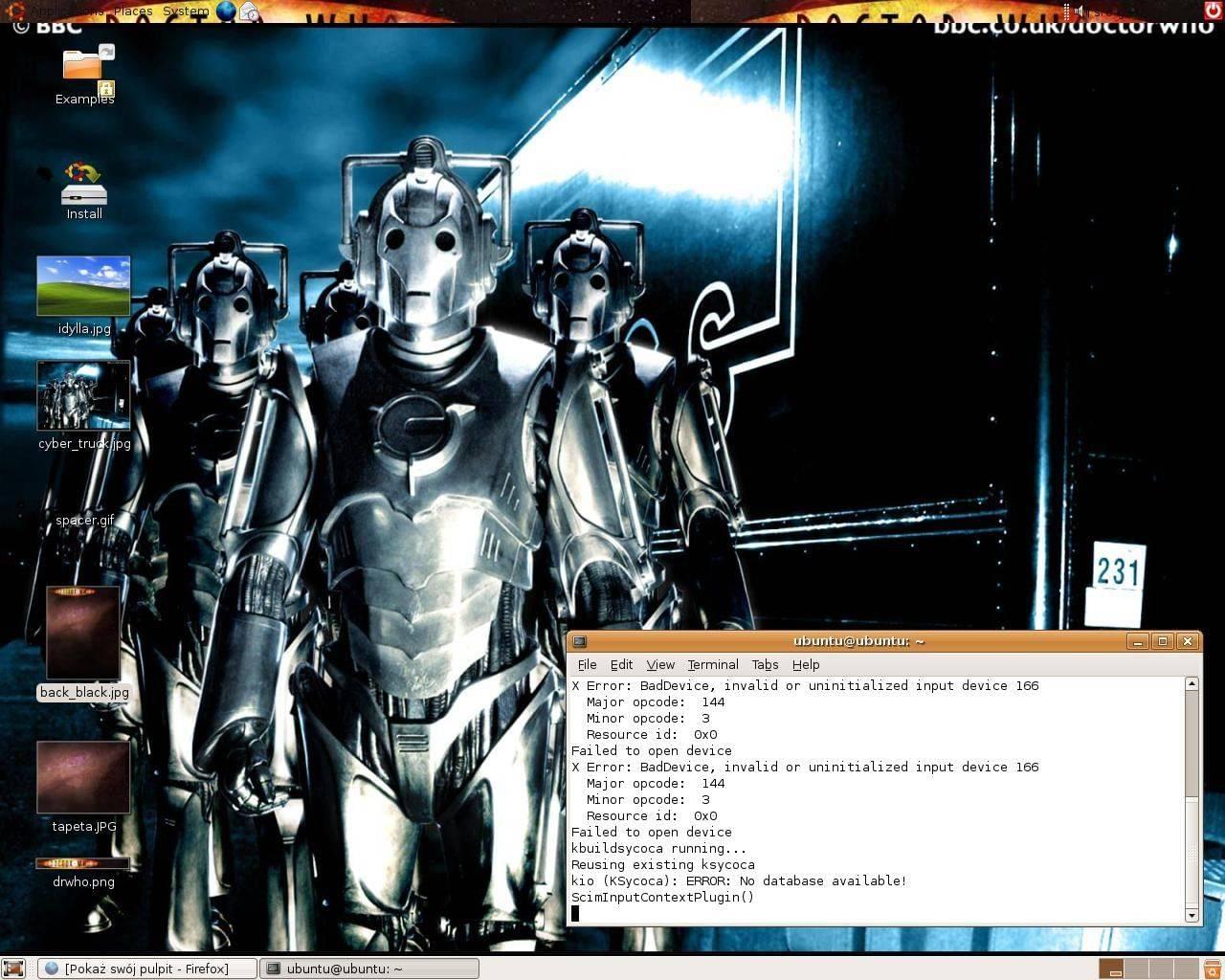Image resolution: width=1225 pixels, height=980 pixels.
Task: Click the terminal window menu icon in titlebar
Action: tap(579, 641)
